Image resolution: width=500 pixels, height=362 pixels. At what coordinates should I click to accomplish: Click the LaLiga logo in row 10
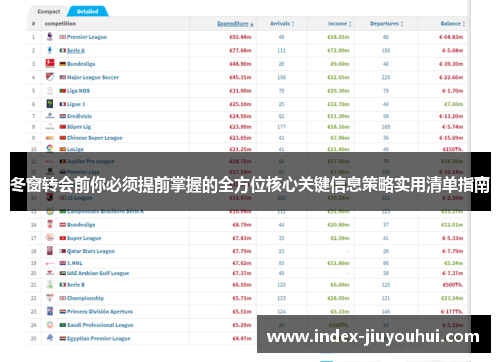click(x=50, y=148)
